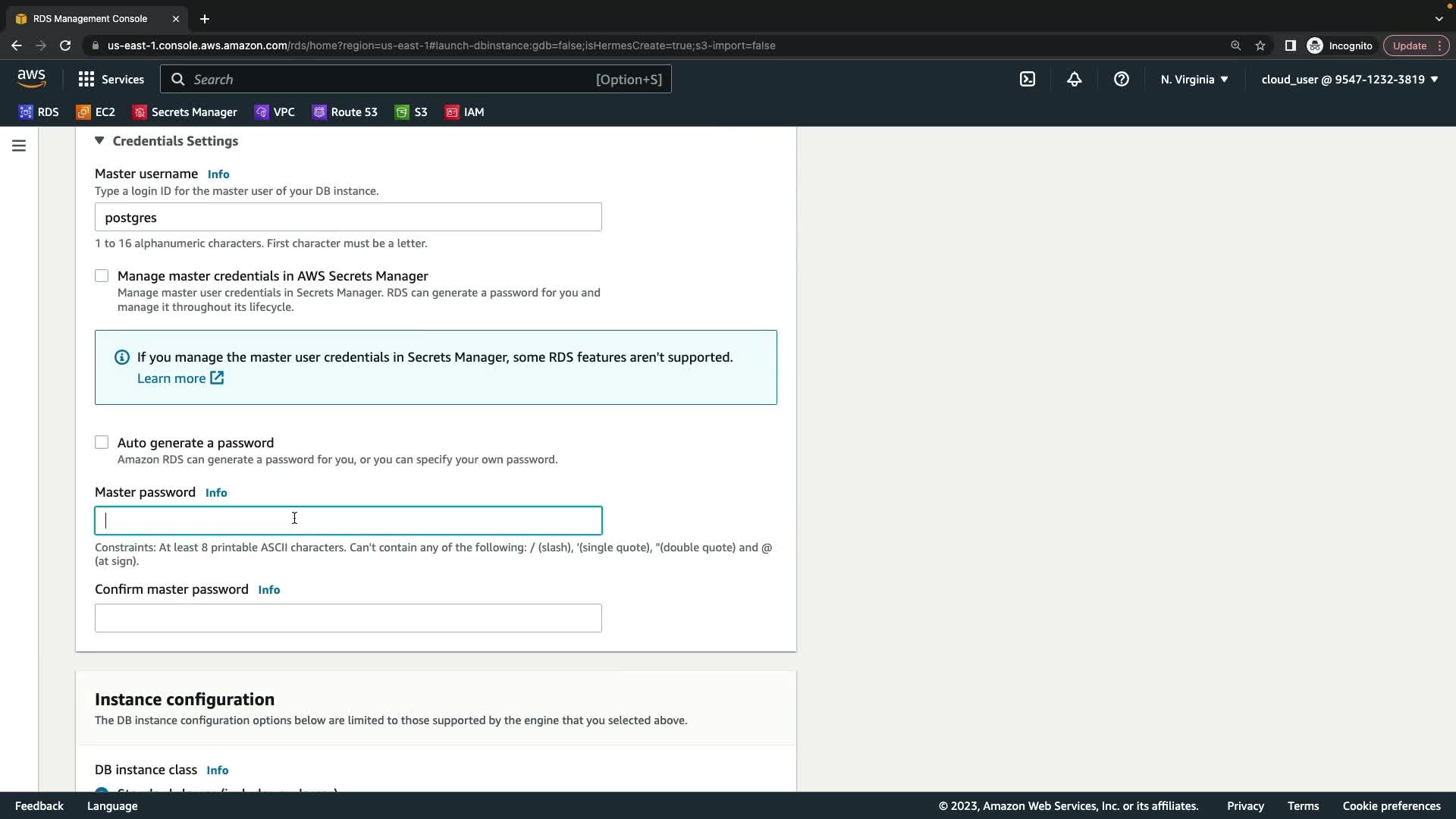Screen dimensions: 1456x819
Task: Open the EC2 shortcut in favorites bar
Action: (96, 112)
